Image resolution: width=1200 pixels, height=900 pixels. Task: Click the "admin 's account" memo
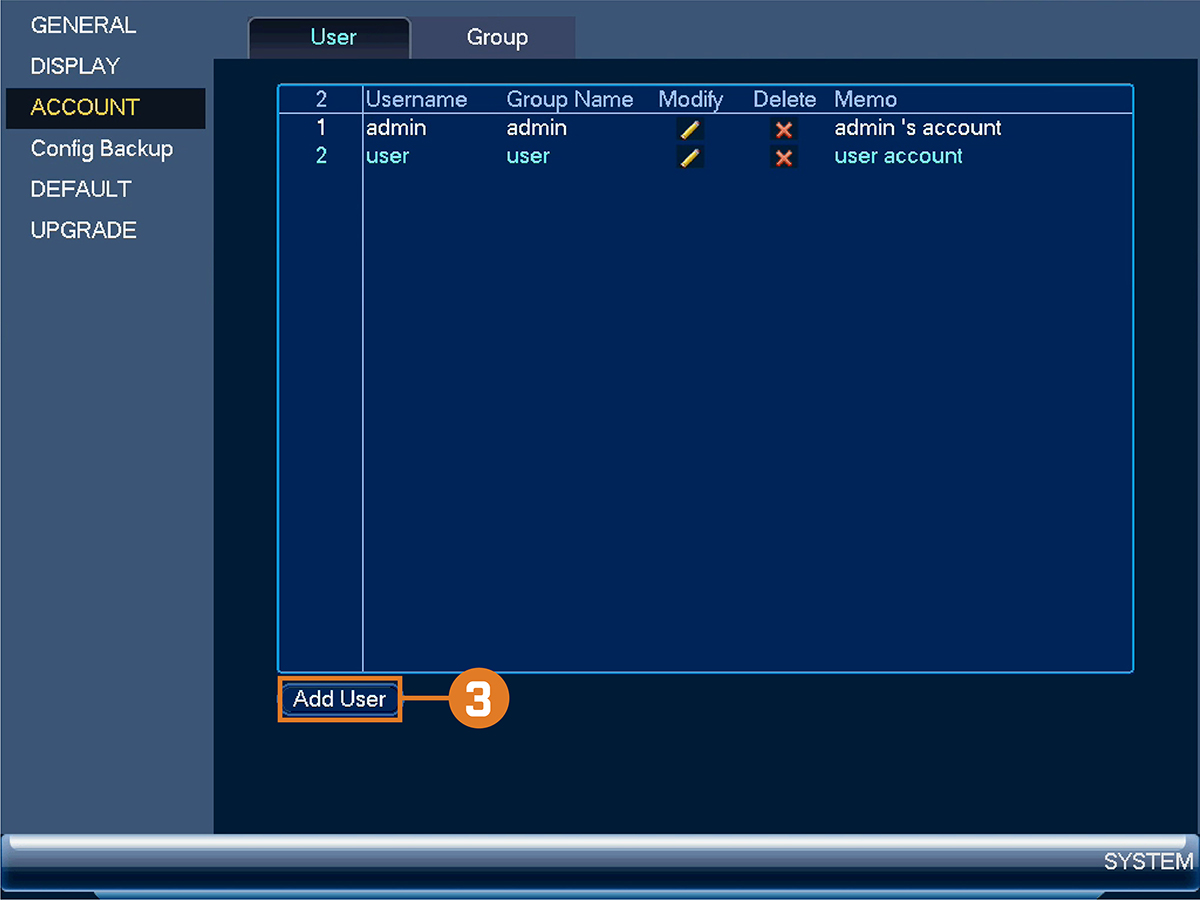pos(918,128)
